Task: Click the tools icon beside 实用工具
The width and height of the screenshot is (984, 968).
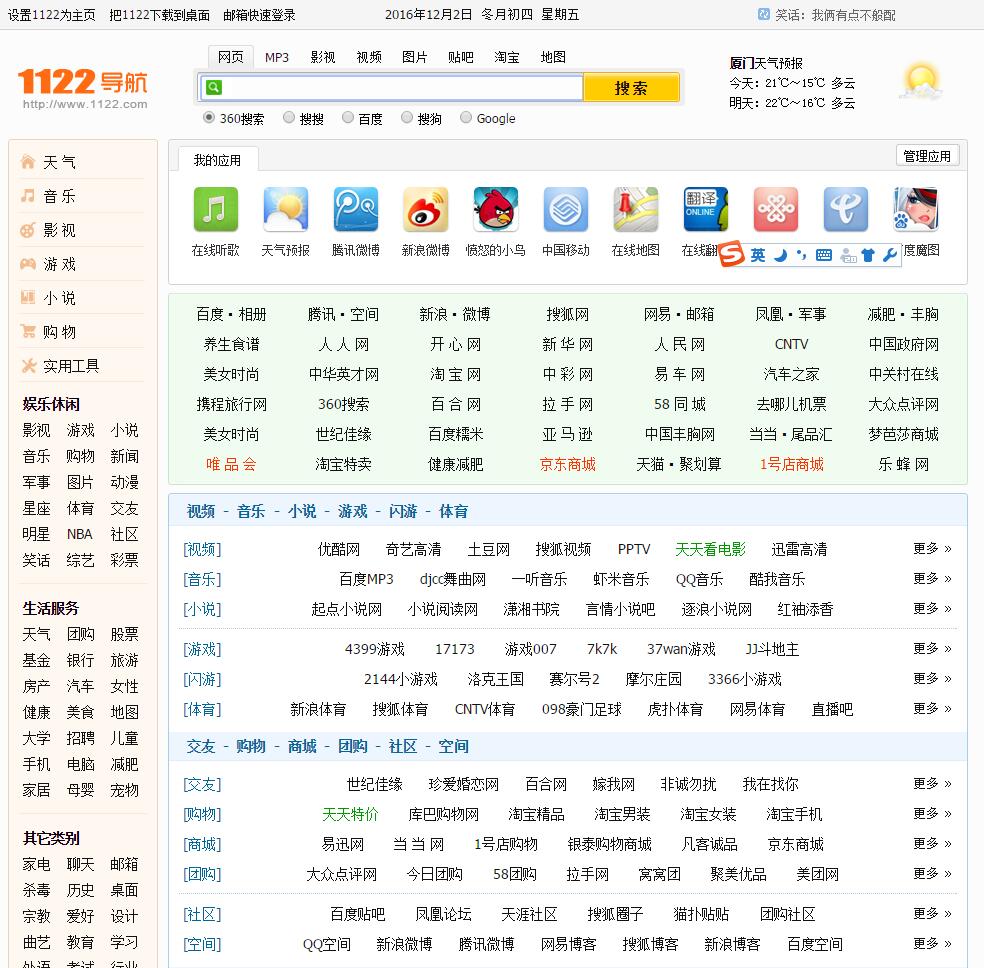Action: click(28, 365)
